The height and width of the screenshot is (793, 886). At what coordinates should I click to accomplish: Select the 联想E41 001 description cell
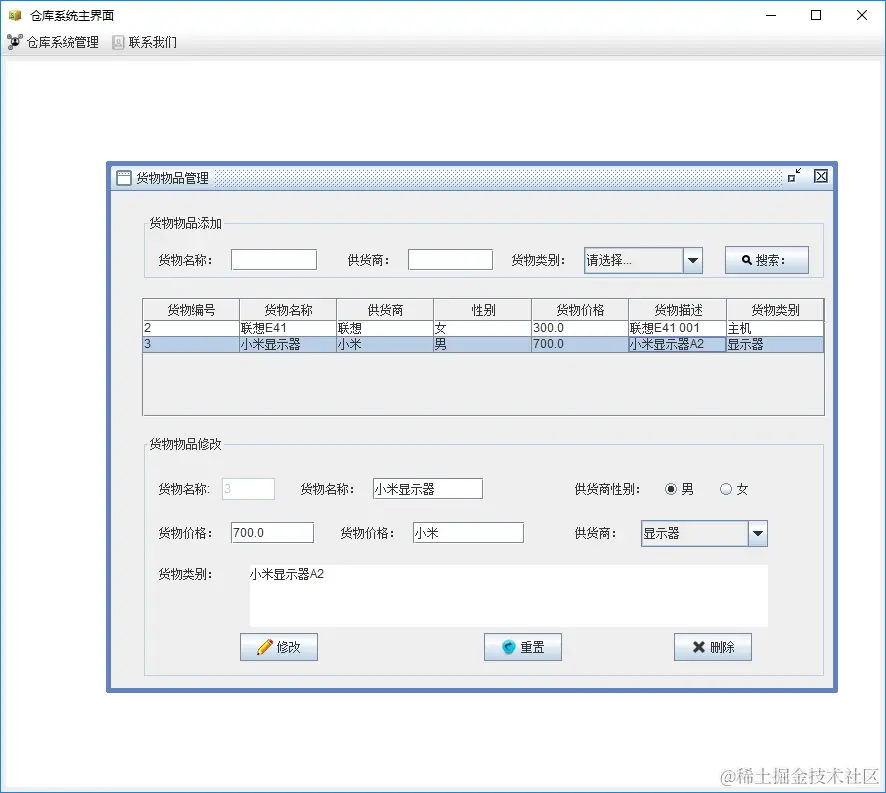[677, 328]
